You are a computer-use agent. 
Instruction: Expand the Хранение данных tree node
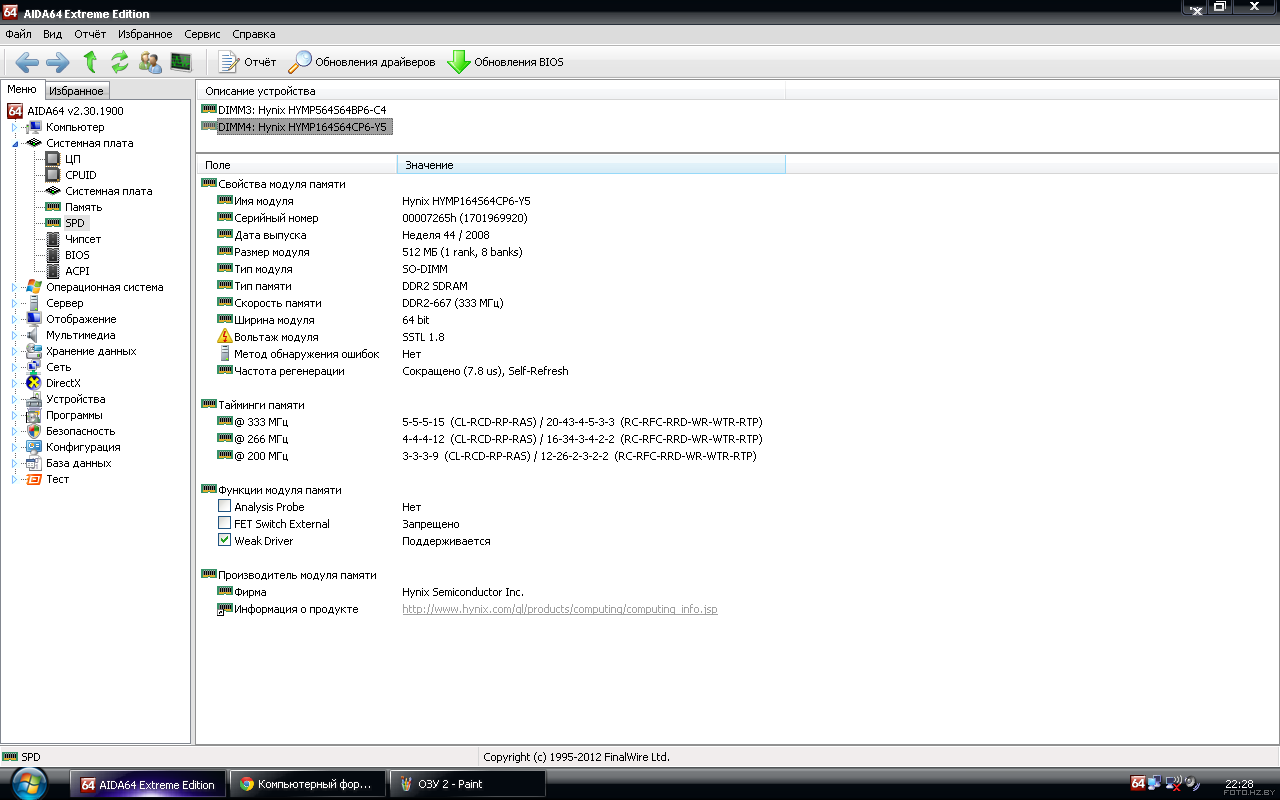coord(15,351)
